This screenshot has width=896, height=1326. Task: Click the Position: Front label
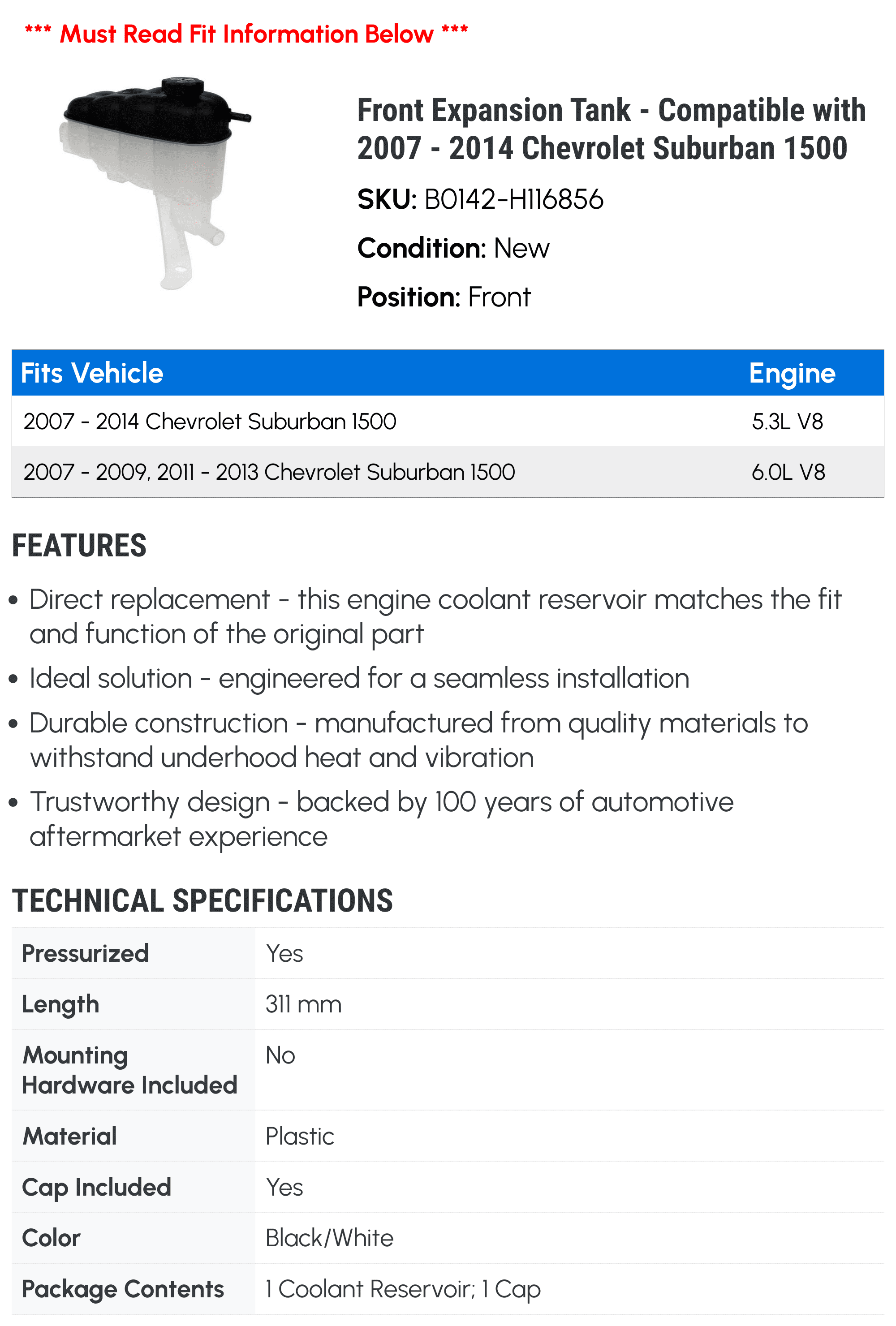coord(444,297)
